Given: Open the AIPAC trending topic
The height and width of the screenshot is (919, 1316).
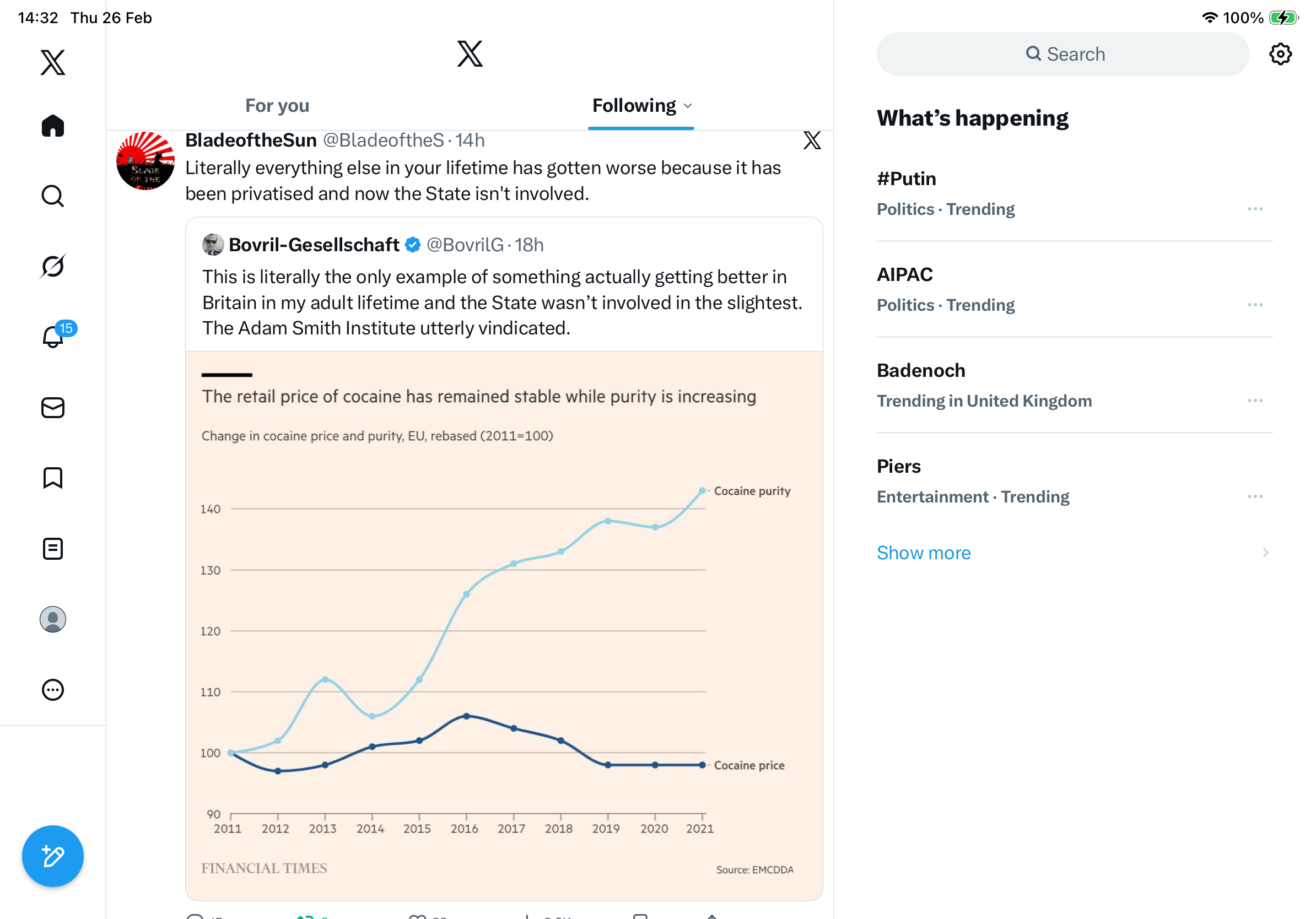Looking at the screenshot, I should [905, 275].
